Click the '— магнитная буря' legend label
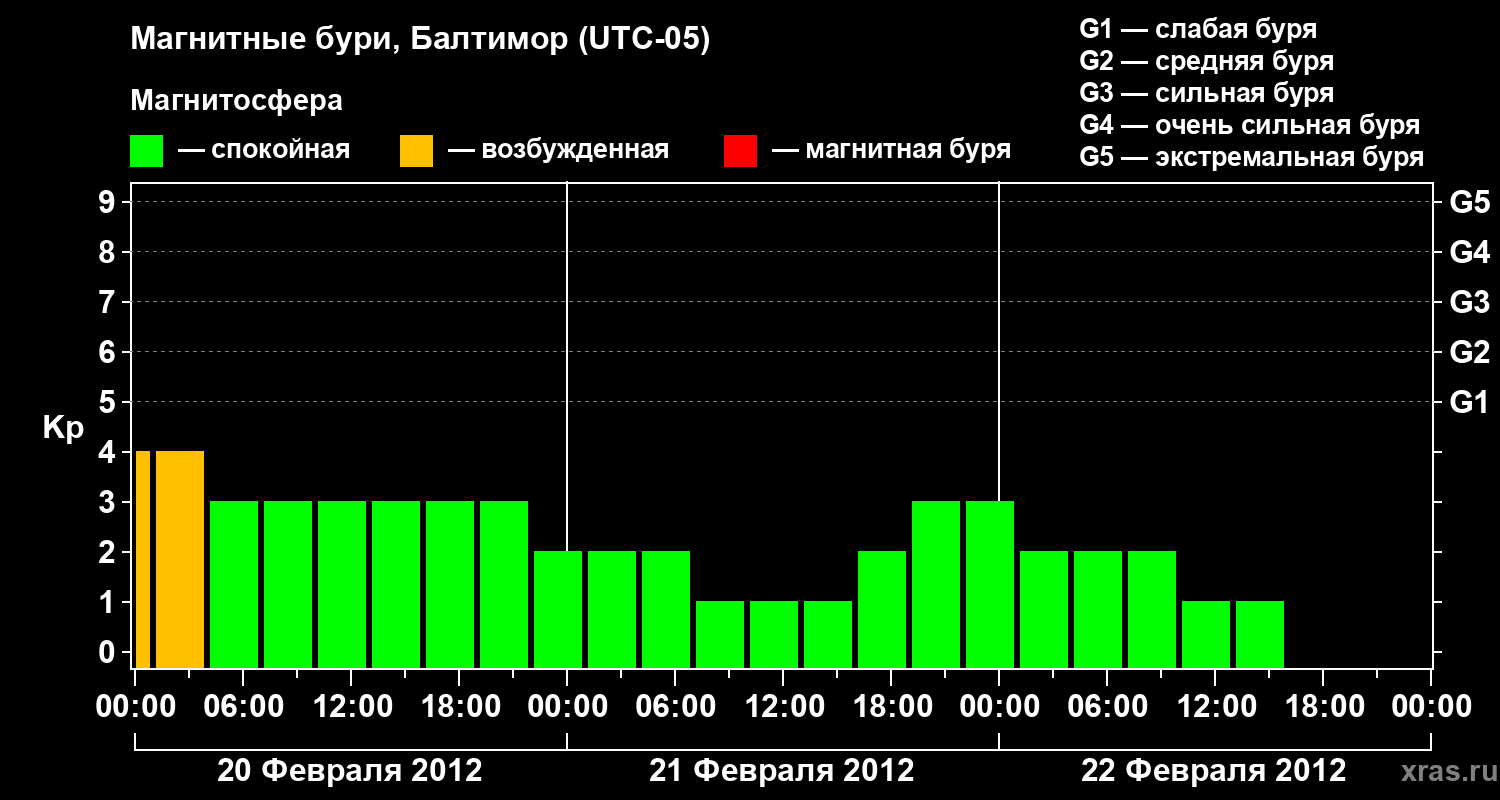The width and height of the screenshot is (1500, 800). point(891,150)
